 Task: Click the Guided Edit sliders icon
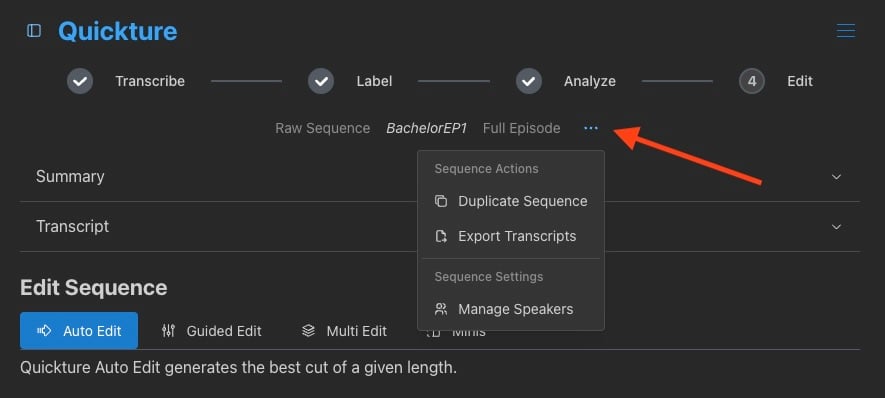click(168, 331)
